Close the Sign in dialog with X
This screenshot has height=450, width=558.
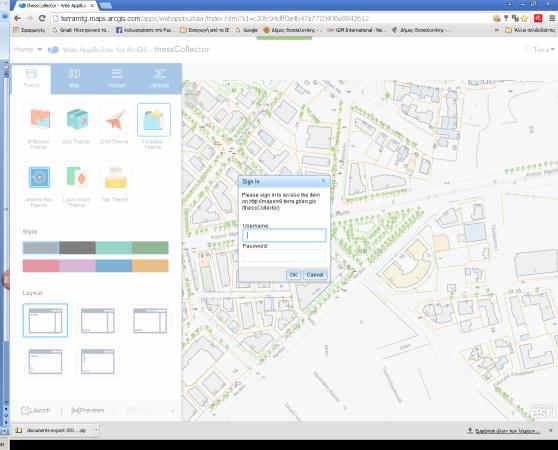323,181
